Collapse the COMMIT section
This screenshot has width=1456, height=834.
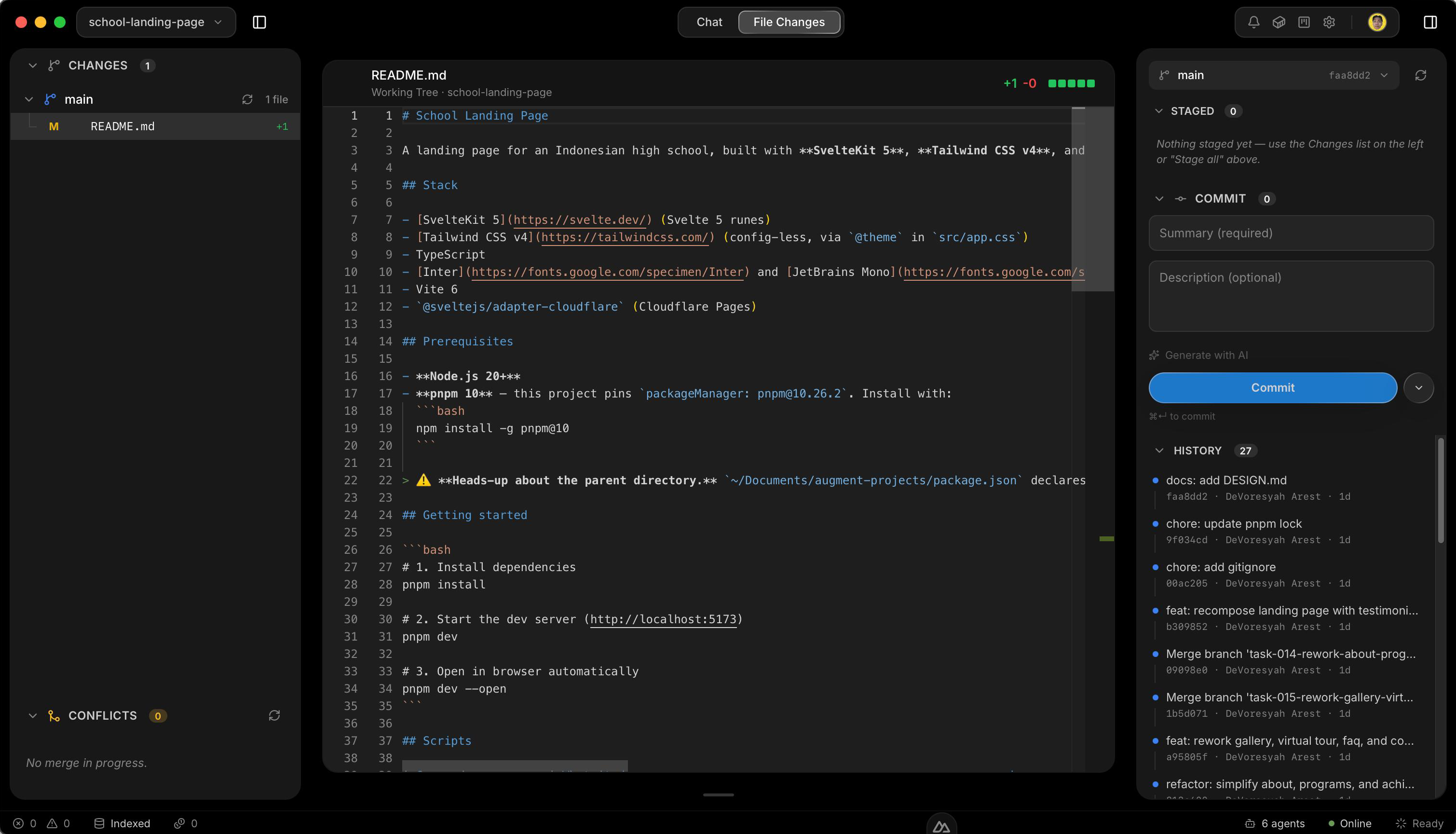click(1159, 199)
